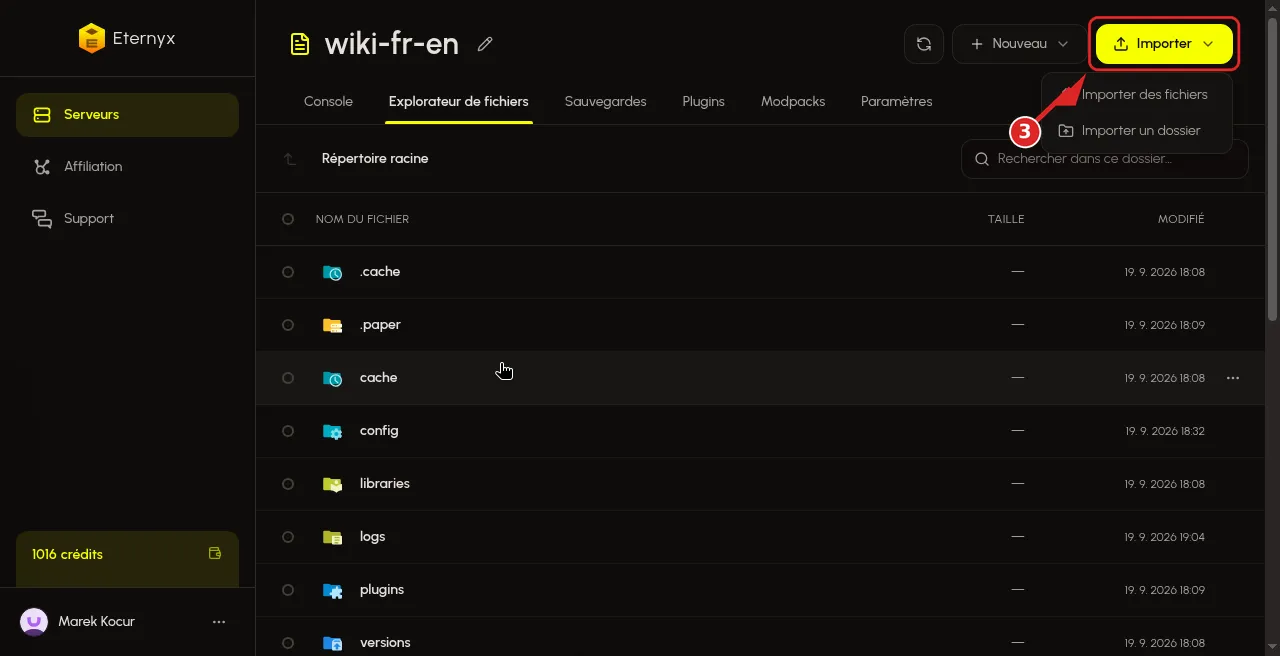Open the three-dot menu on cache row
Viewport: 1280px width, 656px height.
[x=1233, y=378]
